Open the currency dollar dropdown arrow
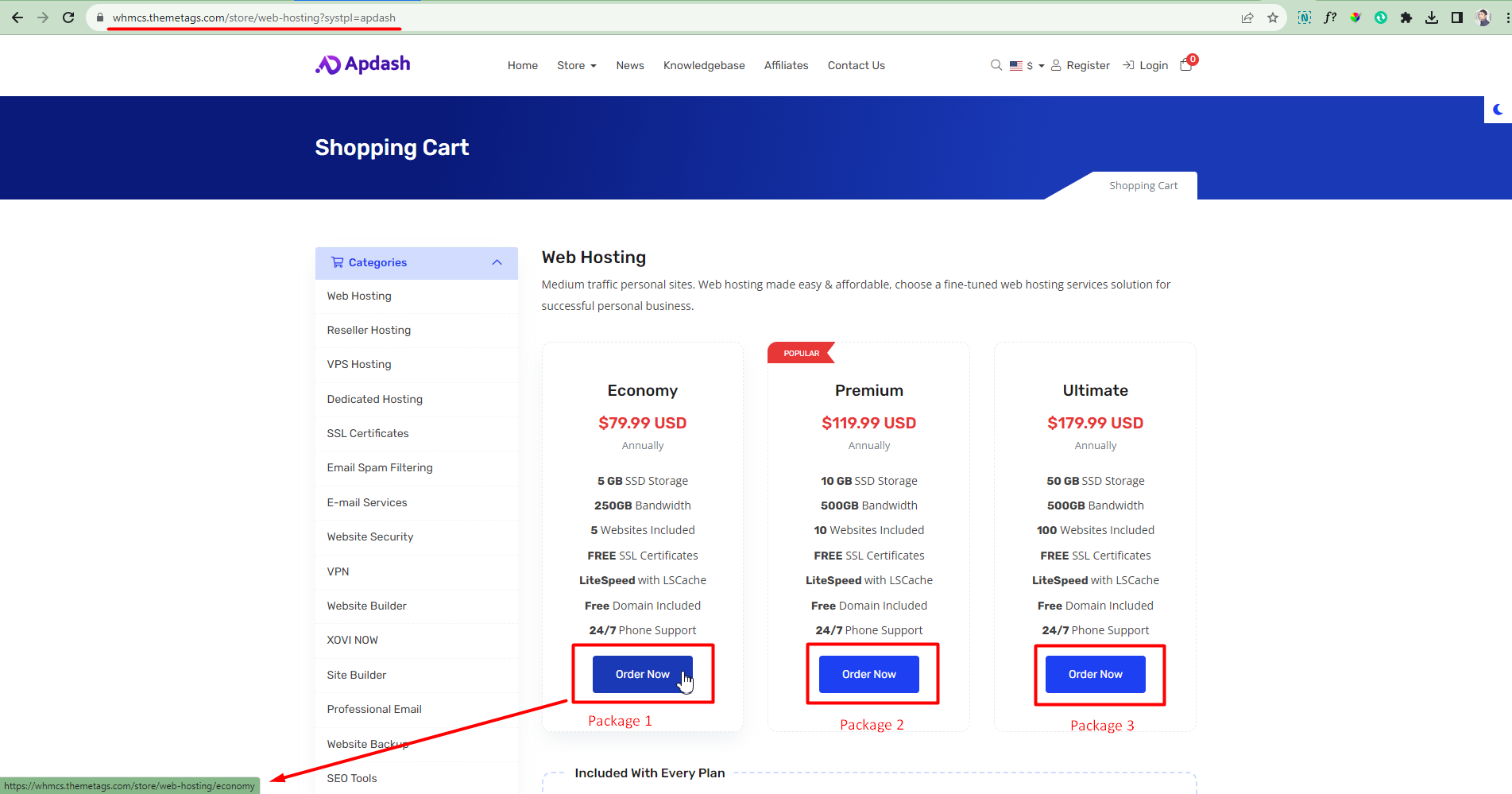Viewport: 1512px width, 794px height. pos(1040,65)
